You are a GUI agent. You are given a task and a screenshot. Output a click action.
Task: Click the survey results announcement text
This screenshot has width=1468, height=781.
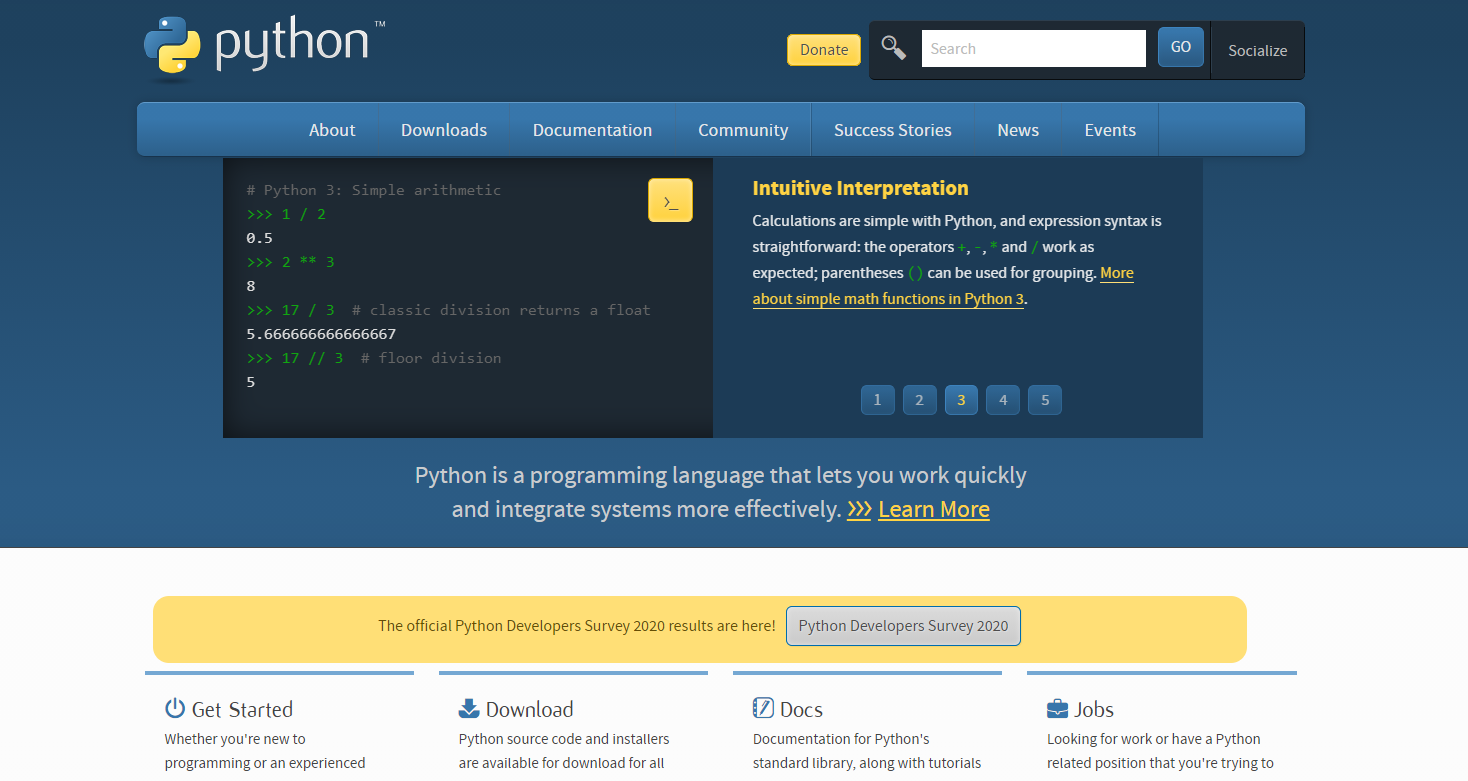tap(576, 626)
